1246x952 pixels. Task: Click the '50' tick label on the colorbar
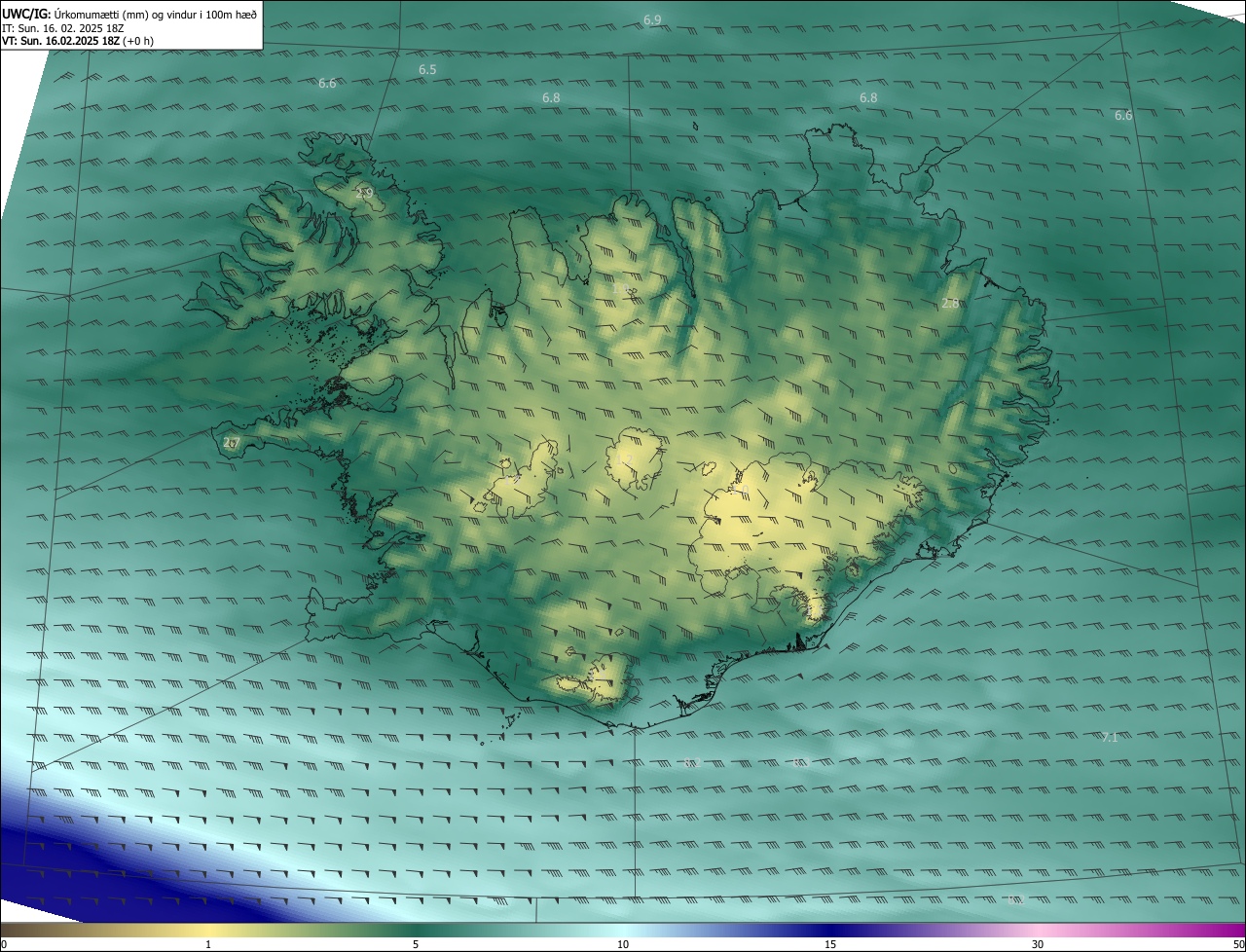pos(1238,944)
